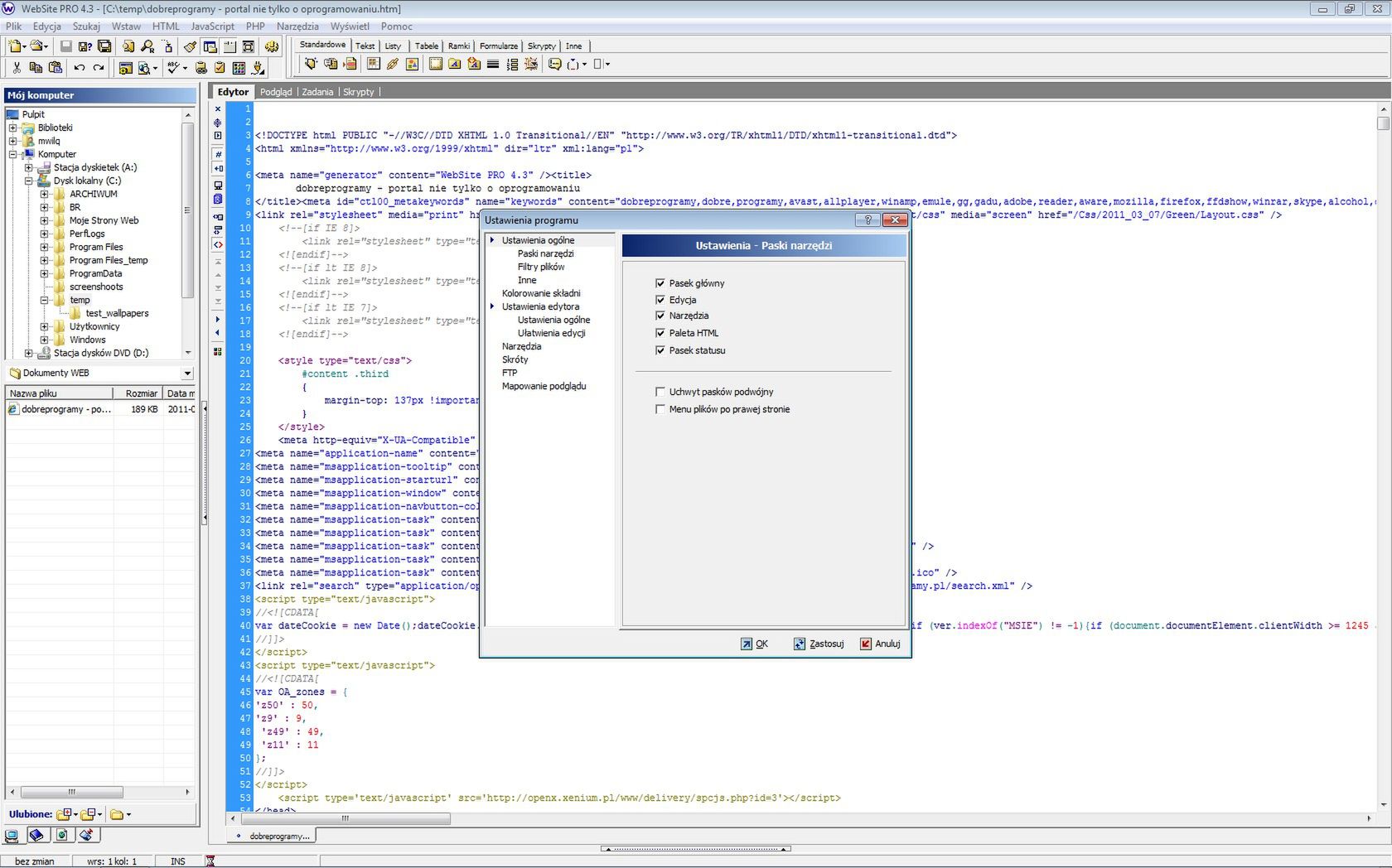
Task: Expand the Biblioteki tree node
Action: tap(12, 128)
